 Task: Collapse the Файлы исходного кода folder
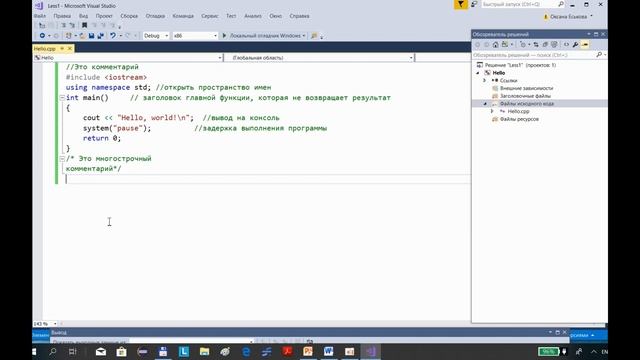[x=485, y=104]
